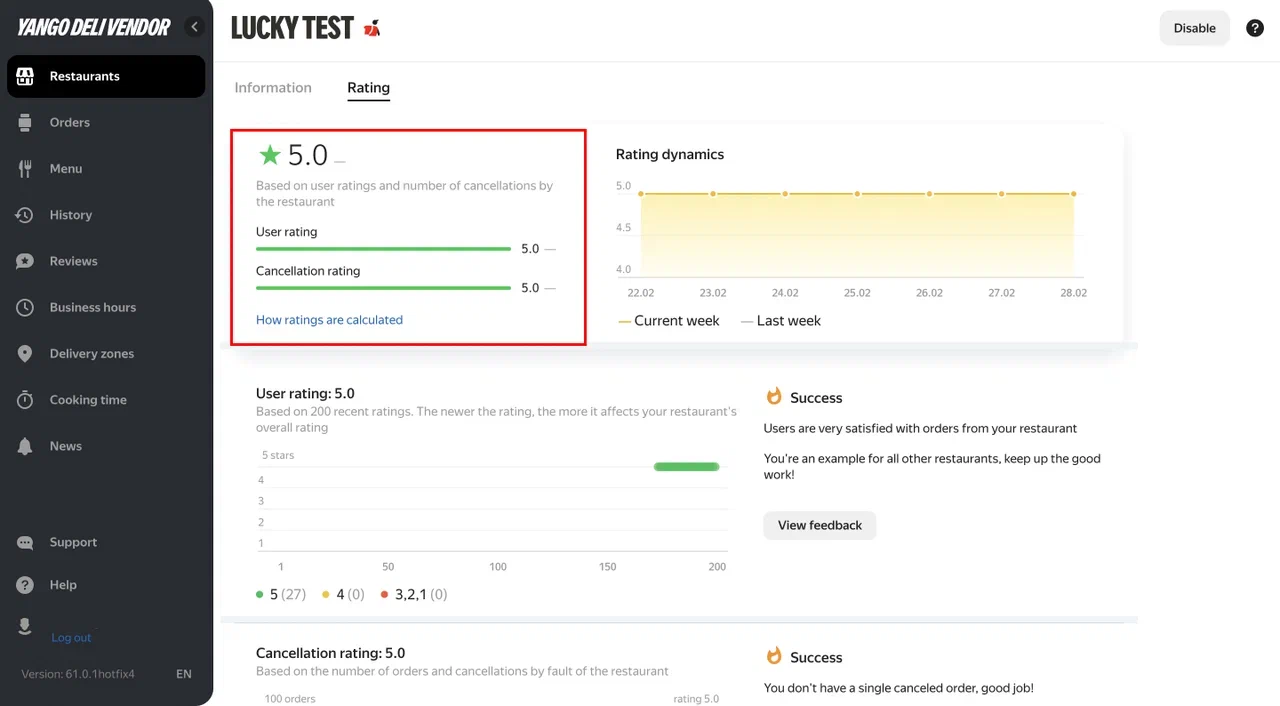
Task: Click the '100 orders' chart label
Action: point(290,699)
